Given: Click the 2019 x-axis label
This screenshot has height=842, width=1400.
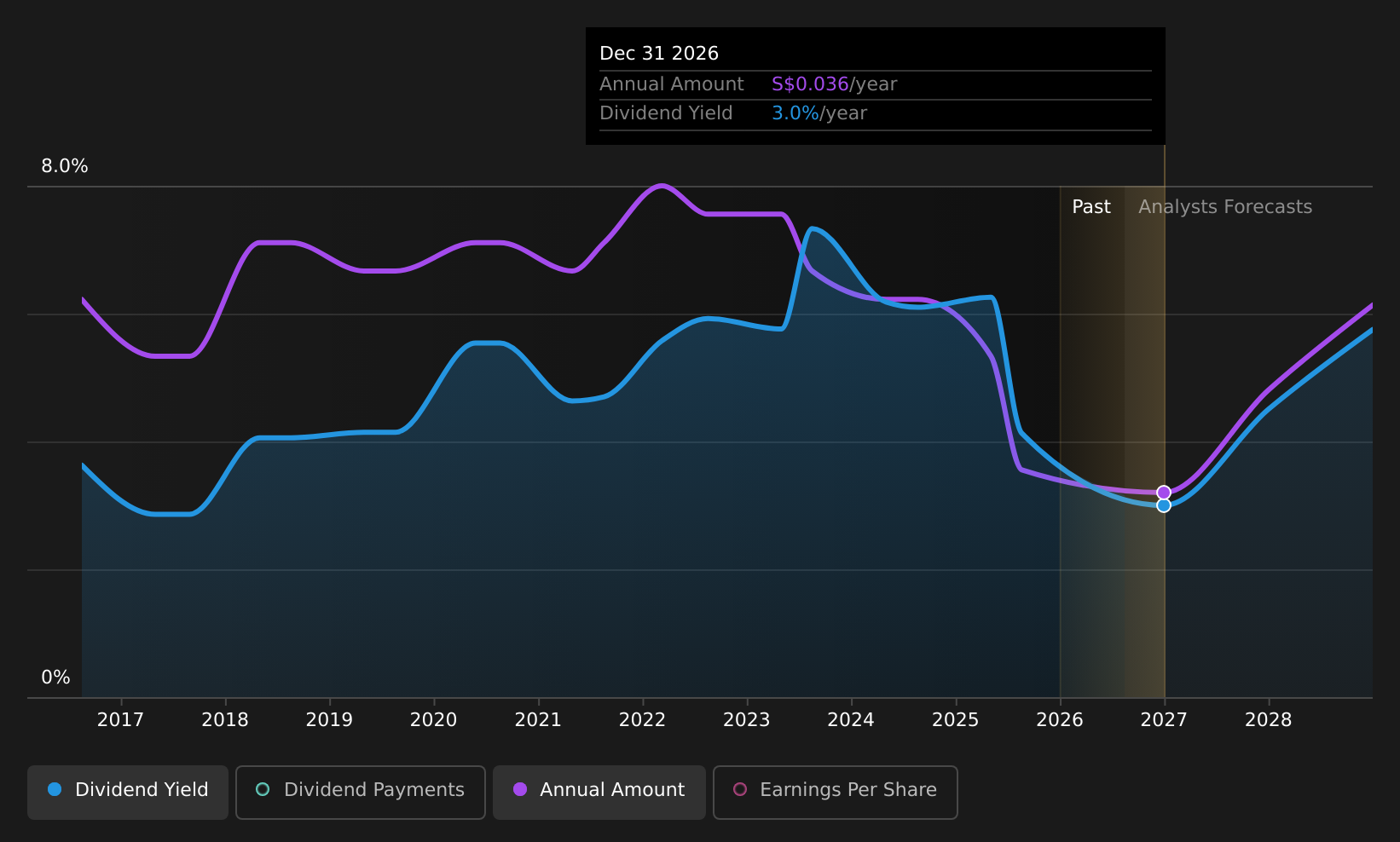Looking at the screenshot, I should click(329, 720).
